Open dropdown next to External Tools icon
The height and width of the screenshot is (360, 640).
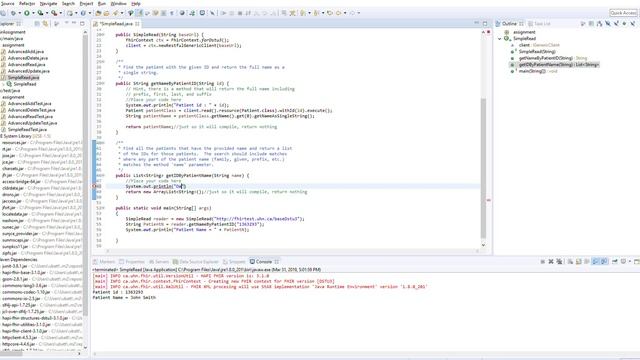tap(61, 13)
